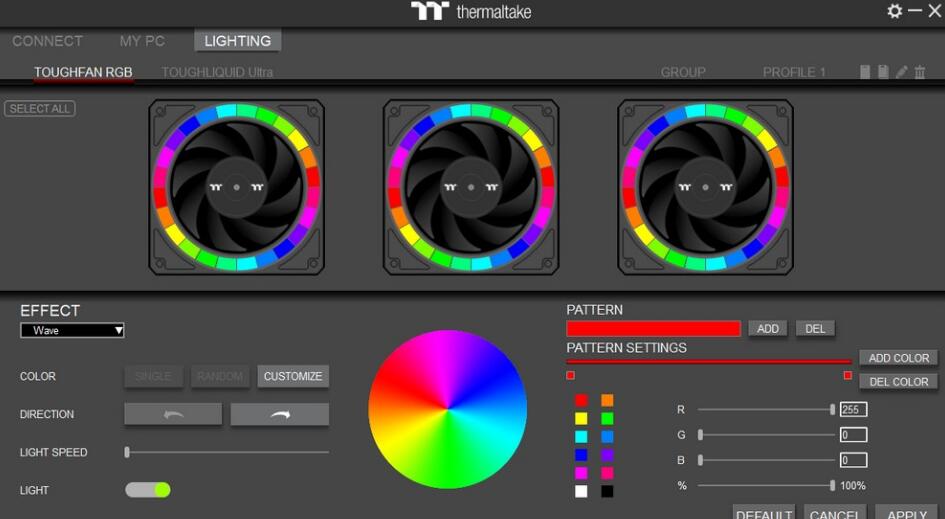
Task: Pick a color from the color wheel
Action: click(x=447, y=409)
